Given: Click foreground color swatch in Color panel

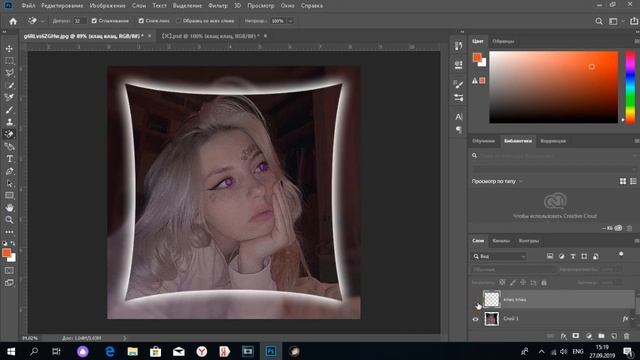Looking at the screenshot, I should pyautogui.click(x=477, y=58).
